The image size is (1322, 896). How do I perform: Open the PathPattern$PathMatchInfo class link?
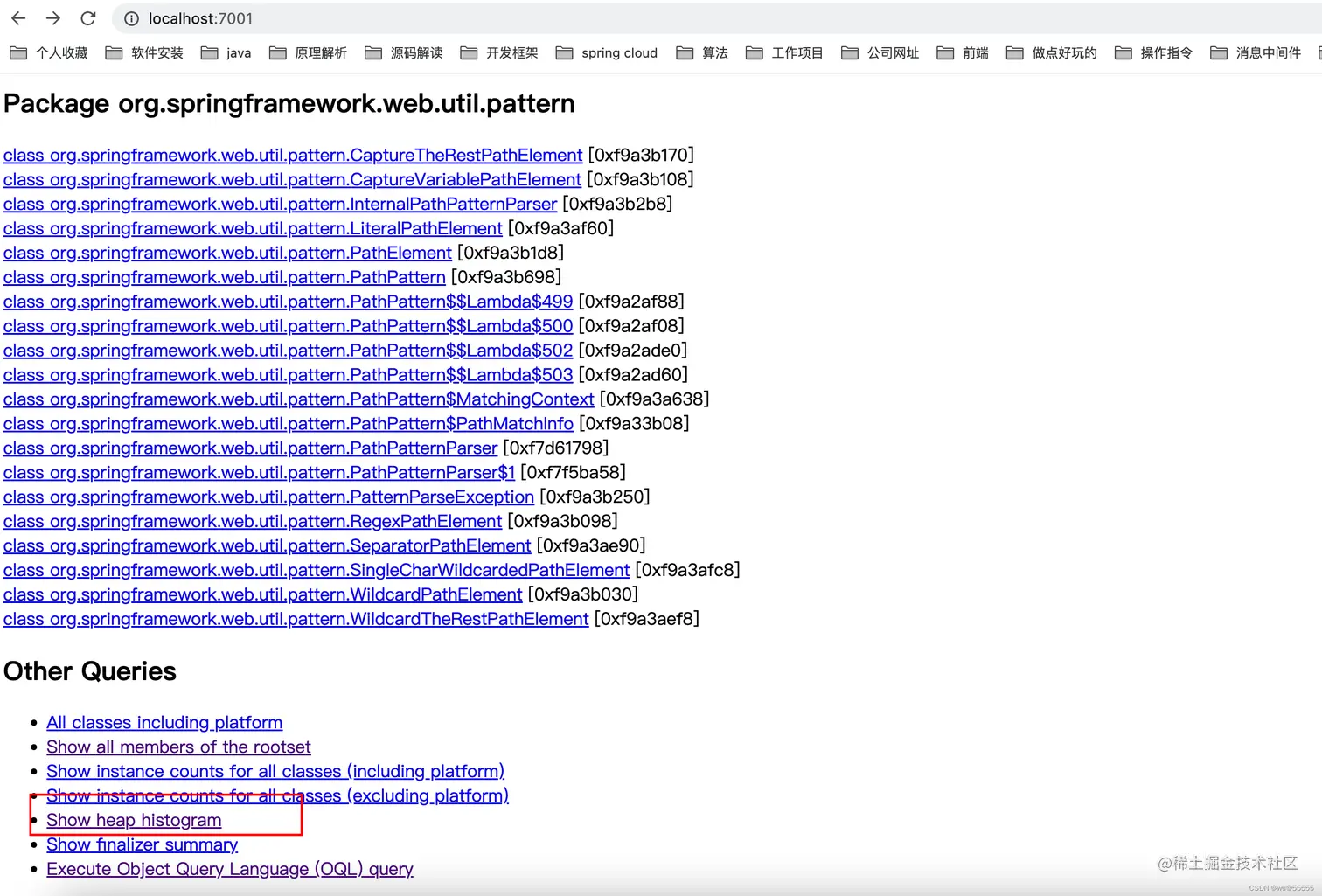(289, 424)
